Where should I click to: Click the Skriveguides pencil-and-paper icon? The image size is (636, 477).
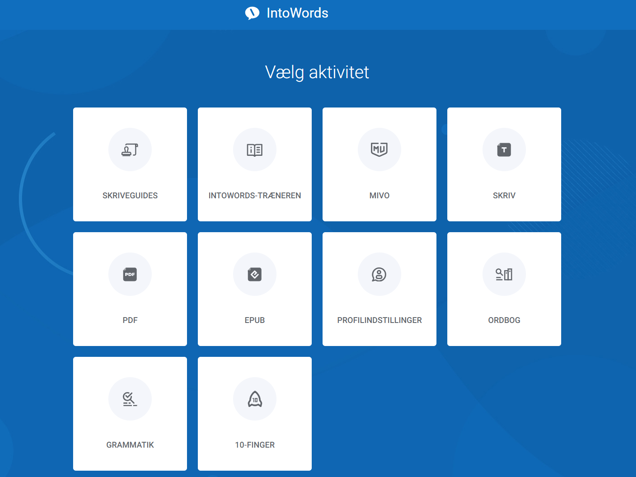pyautogui.click(x=130, y=150)
